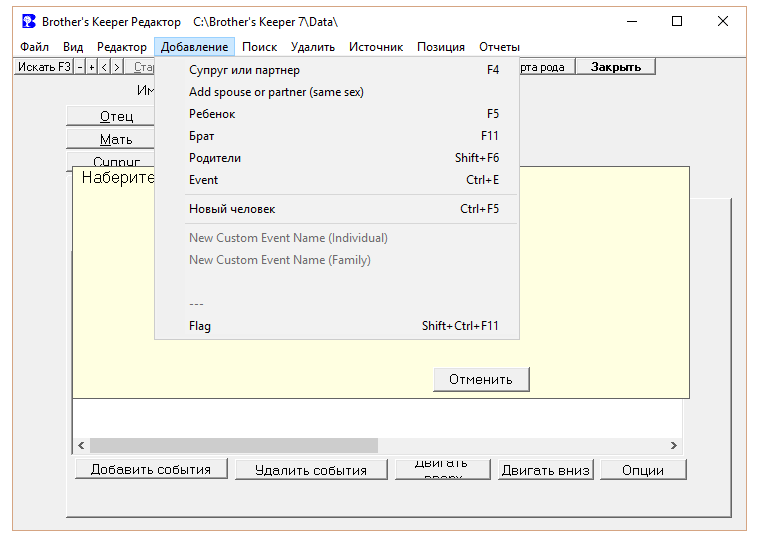Click the Отец button
The width and height of the screenshot is (779, 544).
tap(111, 116)
